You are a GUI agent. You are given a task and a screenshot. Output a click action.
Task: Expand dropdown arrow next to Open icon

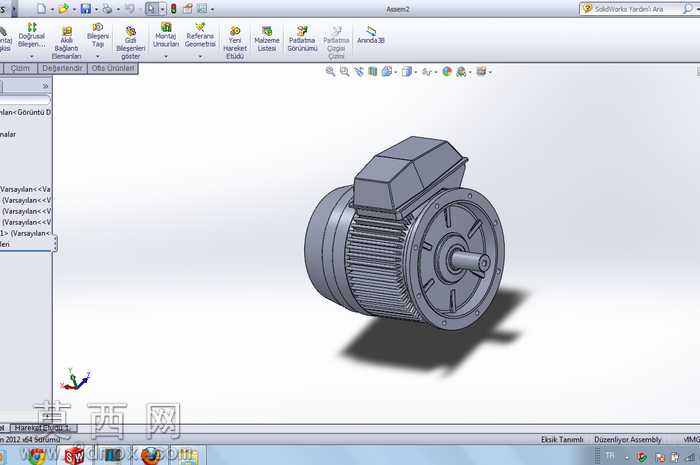74,9
